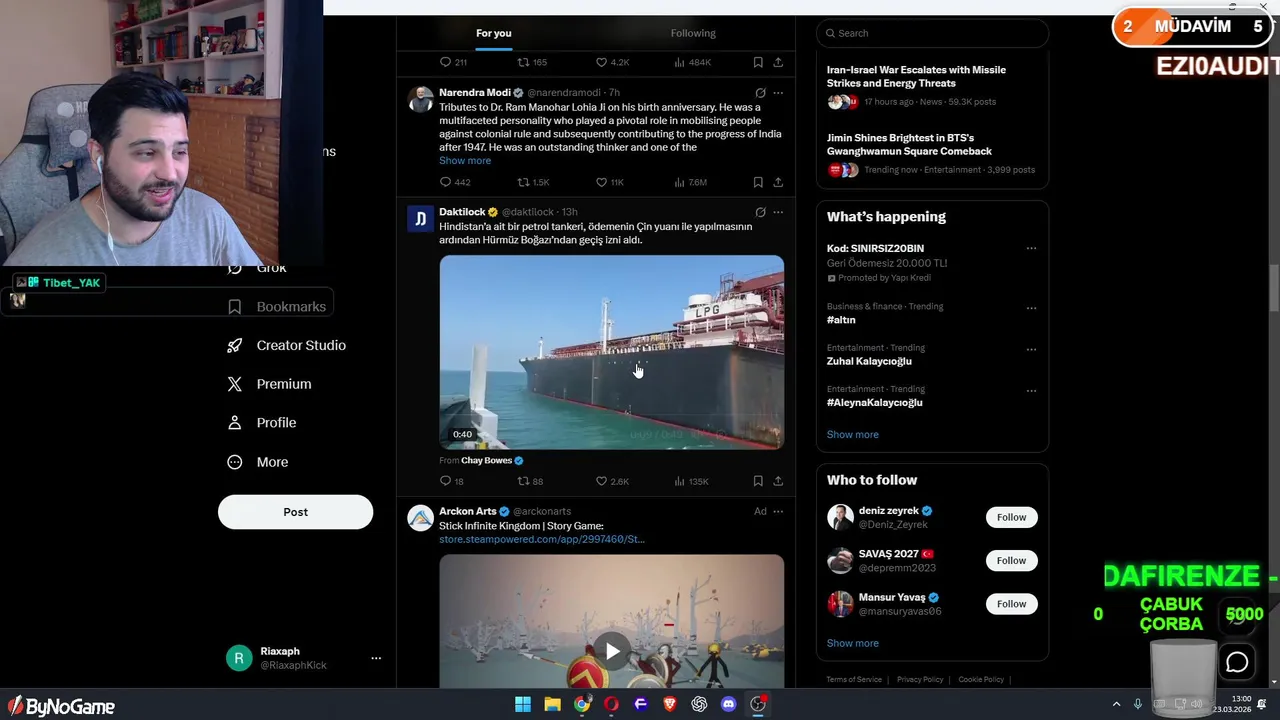Open Discord from taskbar
This screenshot has height=720, width=1280.
(729, 704)
